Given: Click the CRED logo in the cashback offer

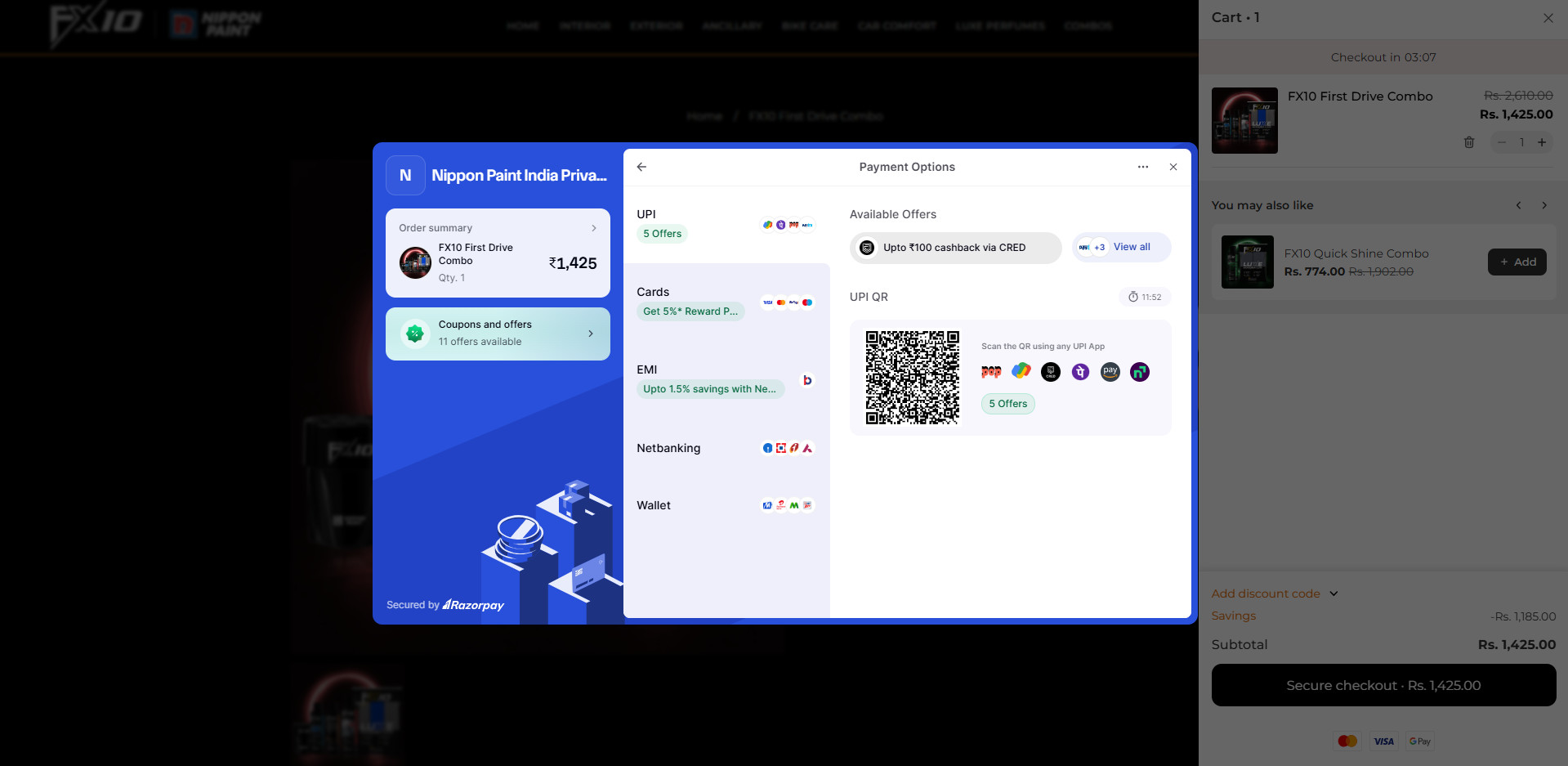Looking at the screenshot, I should click(867, 248).
